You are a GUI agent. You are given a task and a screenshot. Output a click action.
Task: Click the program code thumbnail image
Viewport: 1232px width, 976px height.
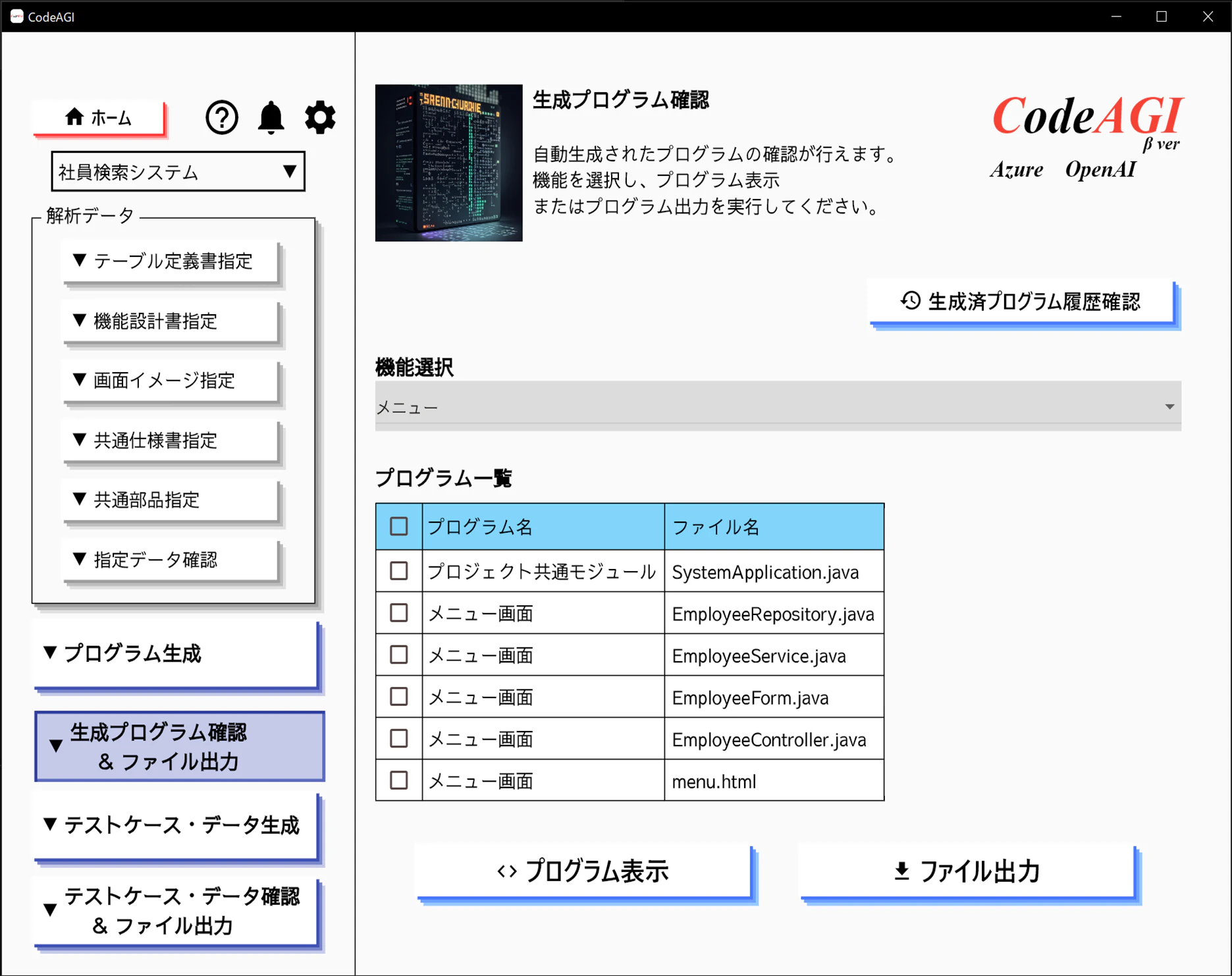pos(449,163)
